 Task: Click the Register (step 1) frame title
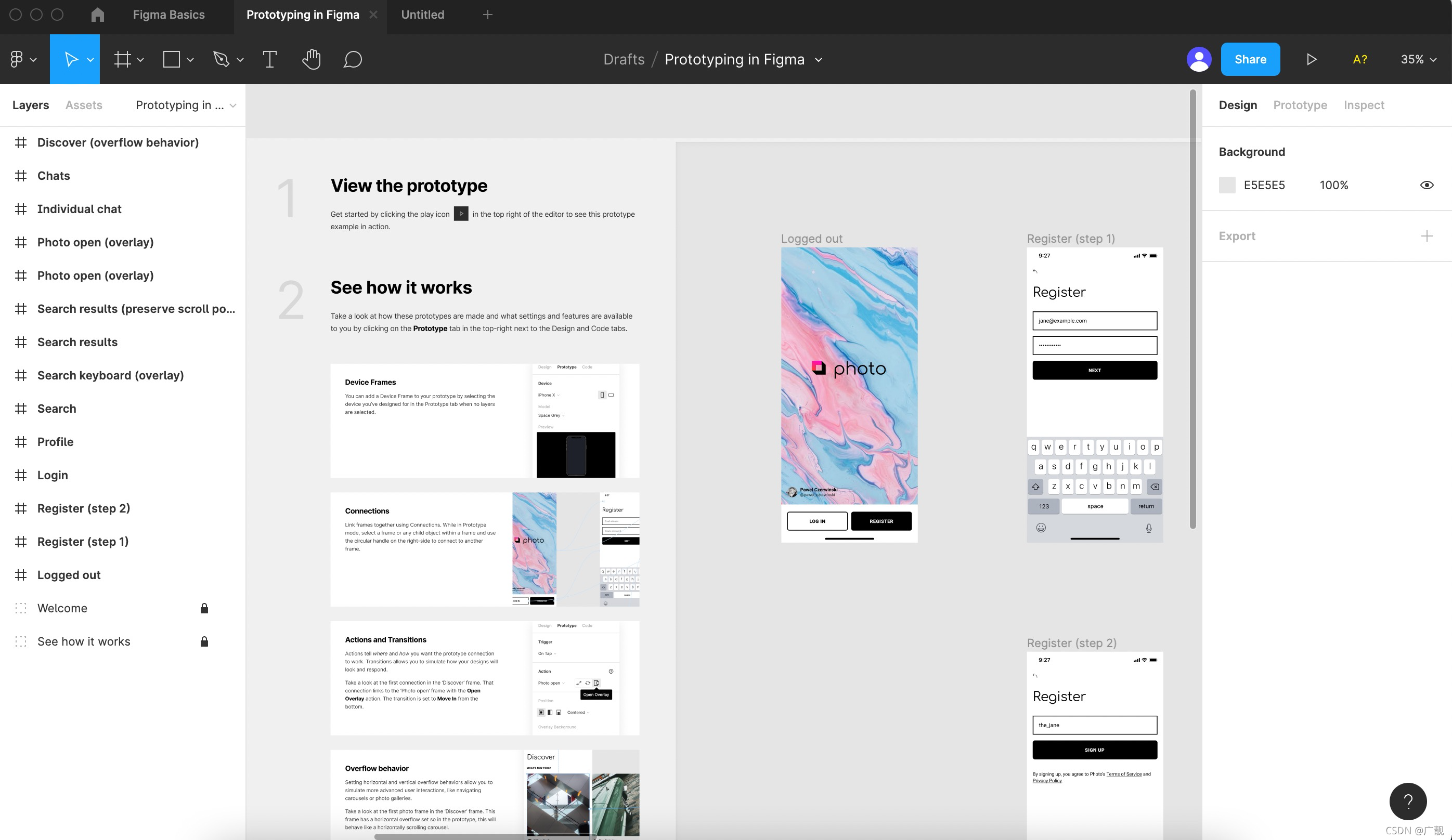(1071, 239)
